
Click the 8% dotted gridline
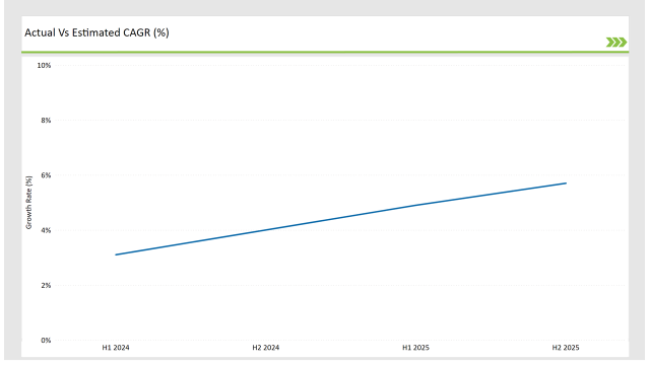pos(340,120)
